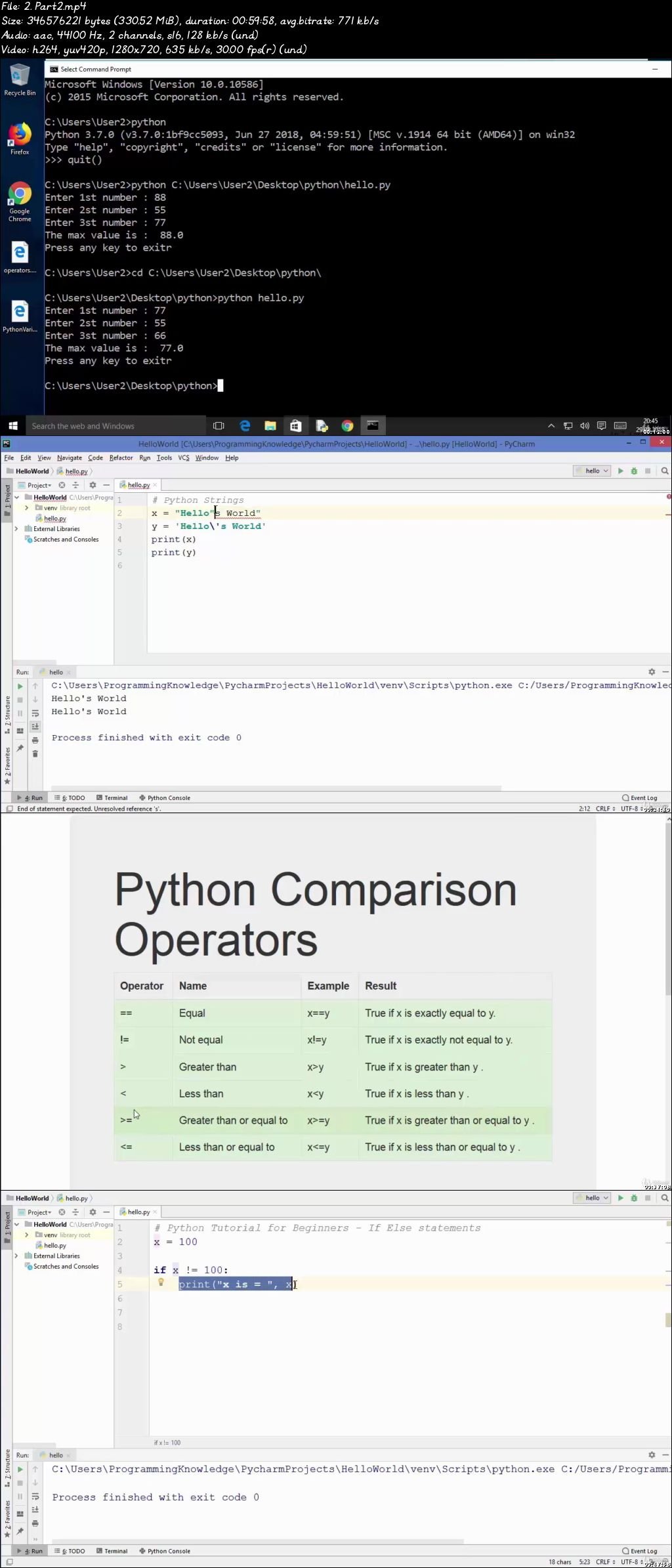This screenshot has height=1568, width=672.
Task: Open the Project view dropdown in If Else frame
Action: pyautogui.click(x=35, y=1212)
